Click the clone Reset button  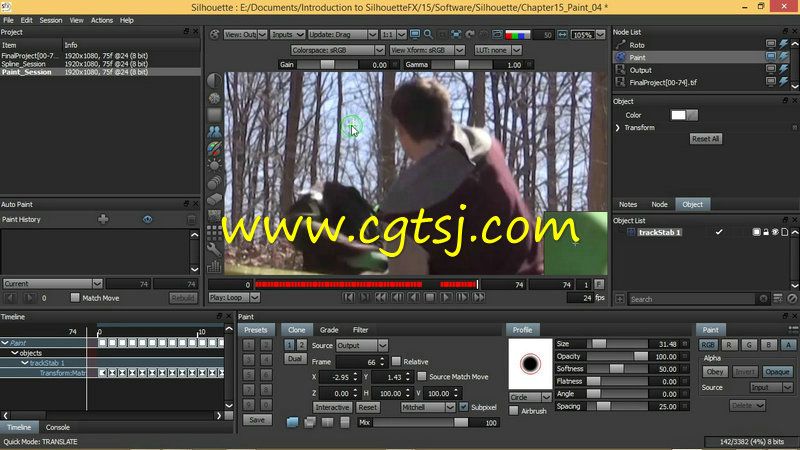367,407
